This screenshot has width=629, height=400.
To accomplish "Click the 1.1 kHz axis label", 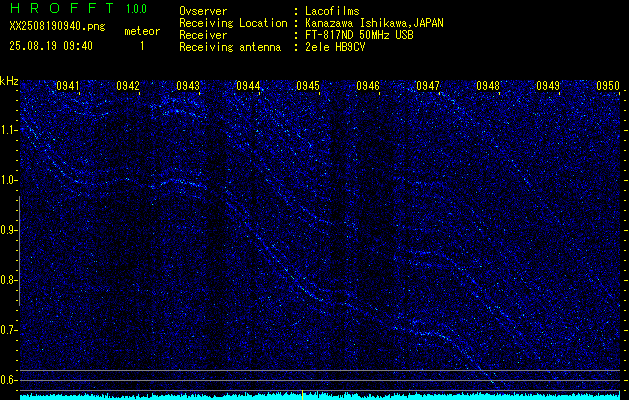I will tap(9, 130).
